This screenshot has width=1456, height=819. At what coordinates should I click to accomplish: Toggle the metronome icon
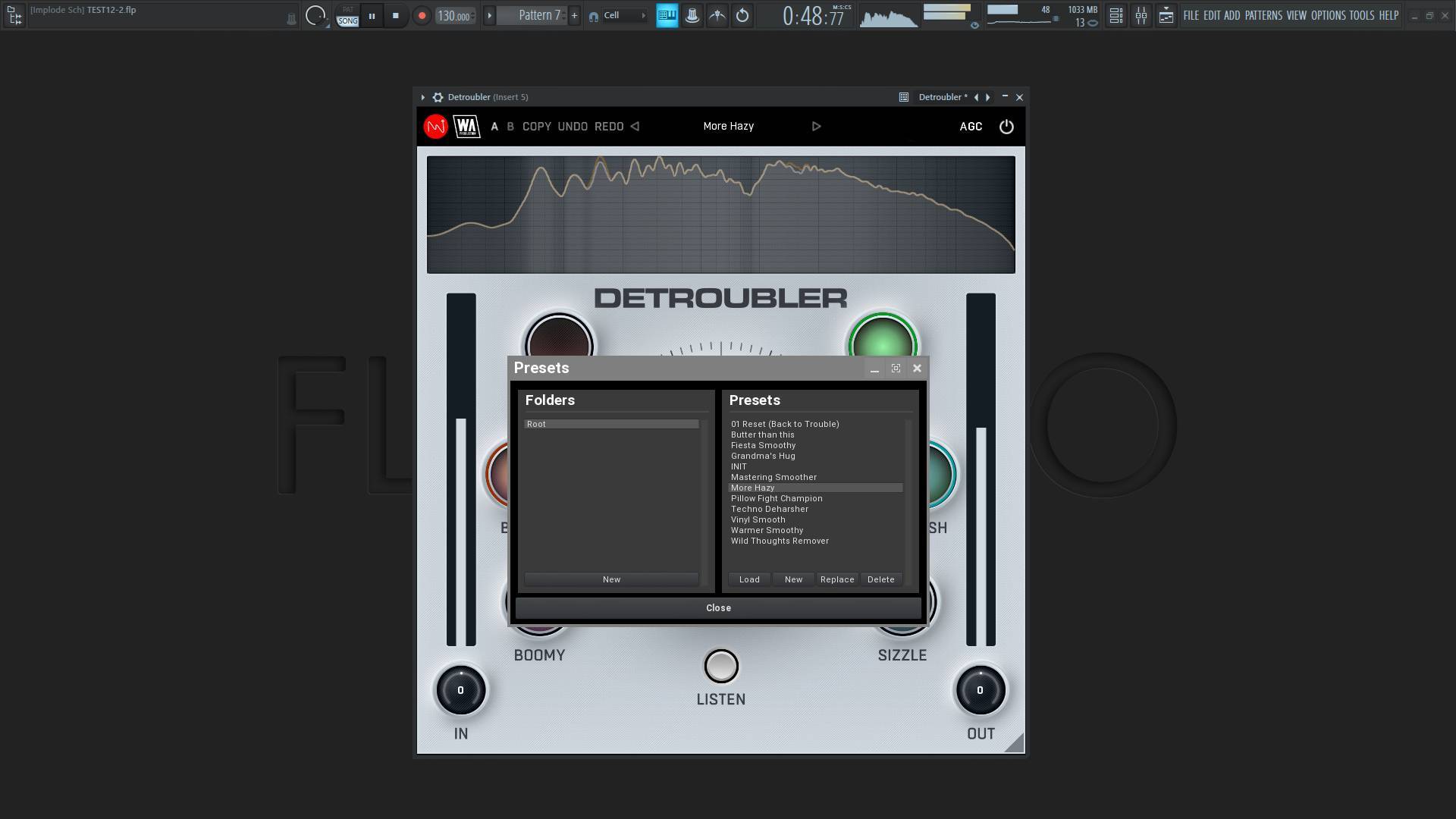pos(692,15)
